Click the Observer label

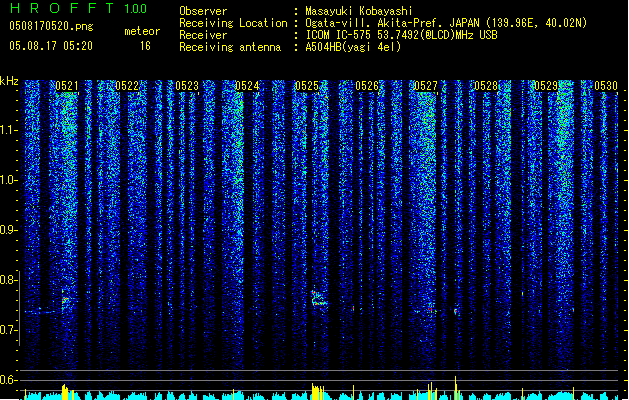[x=203, y=11]
